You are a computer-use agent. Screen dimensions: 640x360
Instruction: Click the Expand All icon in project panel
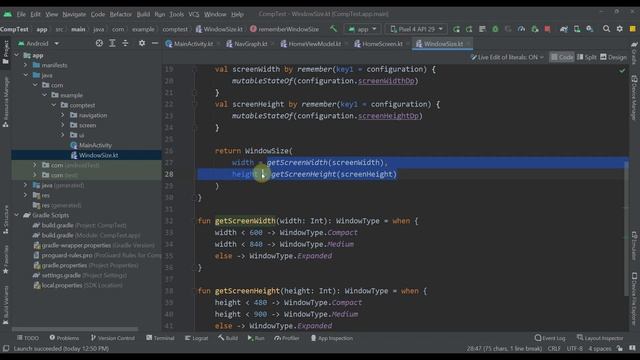112,43
